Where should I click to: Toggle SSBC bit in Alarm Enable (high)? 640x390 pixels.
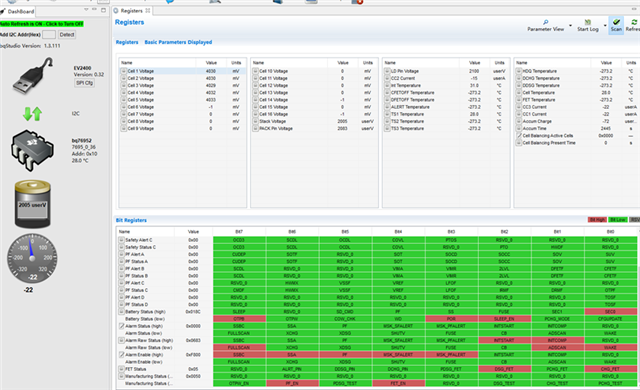[239, 355]
